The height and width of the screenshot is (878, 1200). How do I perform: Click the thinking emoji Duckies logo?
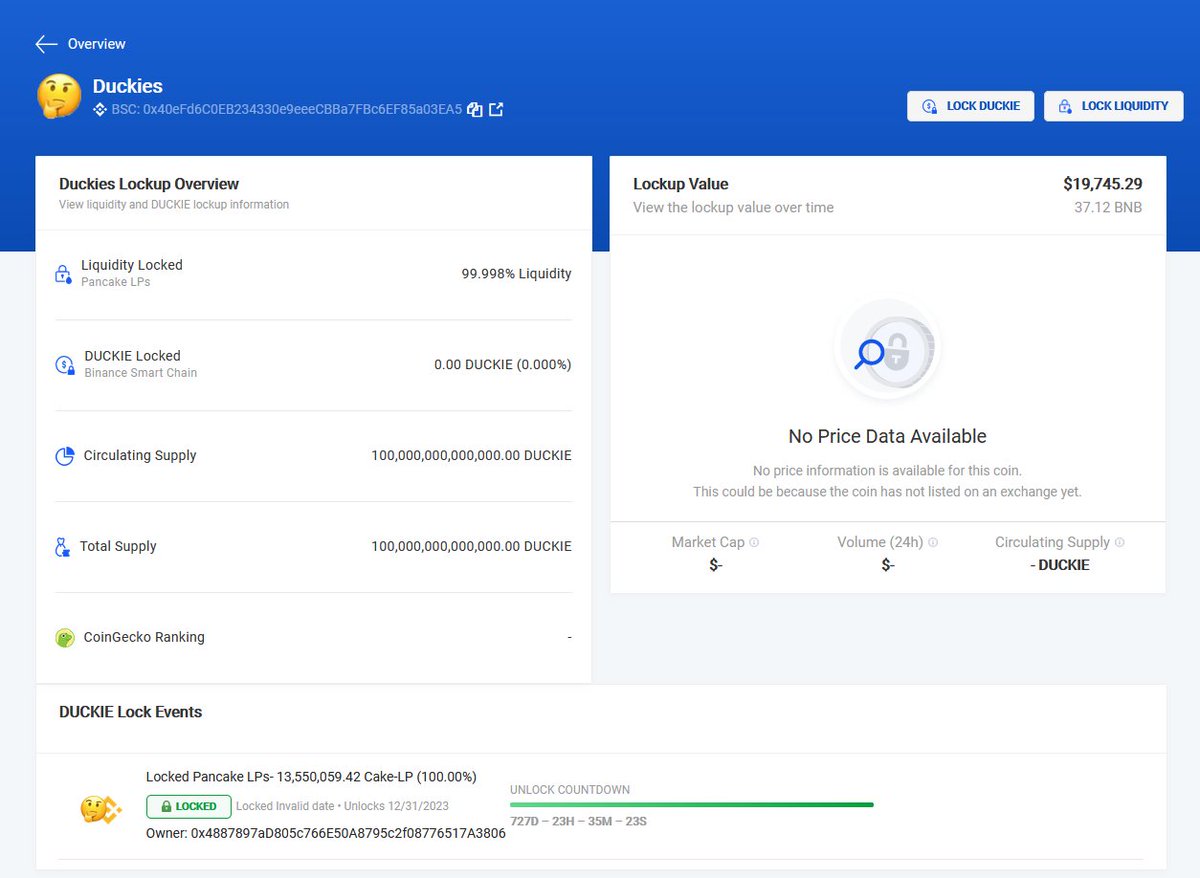pyautogui.click(x=59, y=97)
